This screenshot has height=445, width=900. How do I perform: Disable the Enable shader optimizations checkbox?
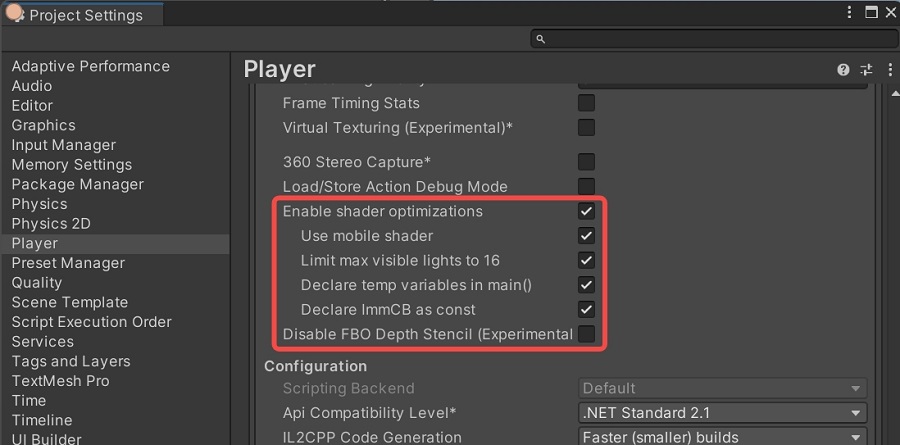coord(587,211)
